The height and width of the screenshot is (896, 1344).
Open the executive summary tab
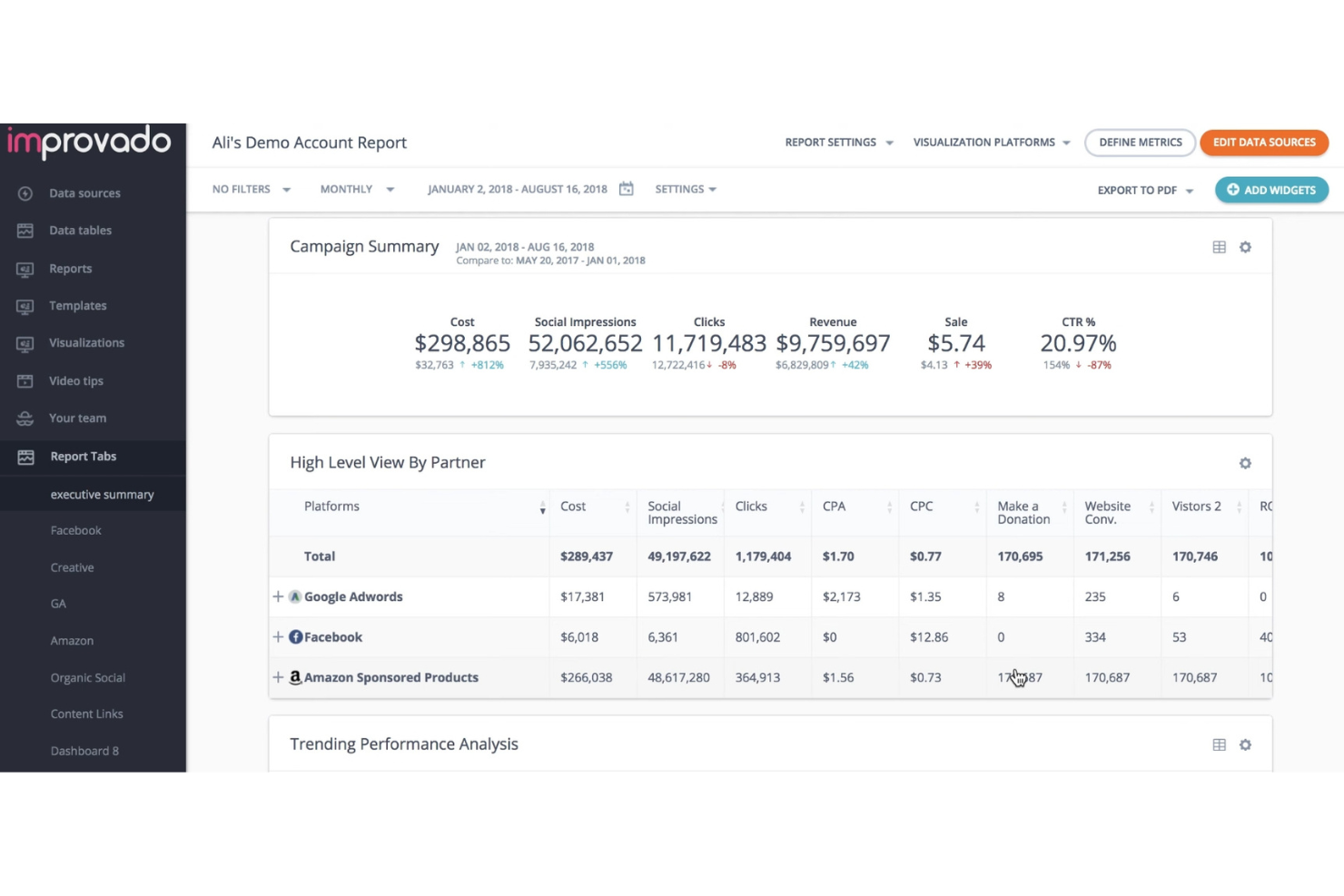pos(103,494)
